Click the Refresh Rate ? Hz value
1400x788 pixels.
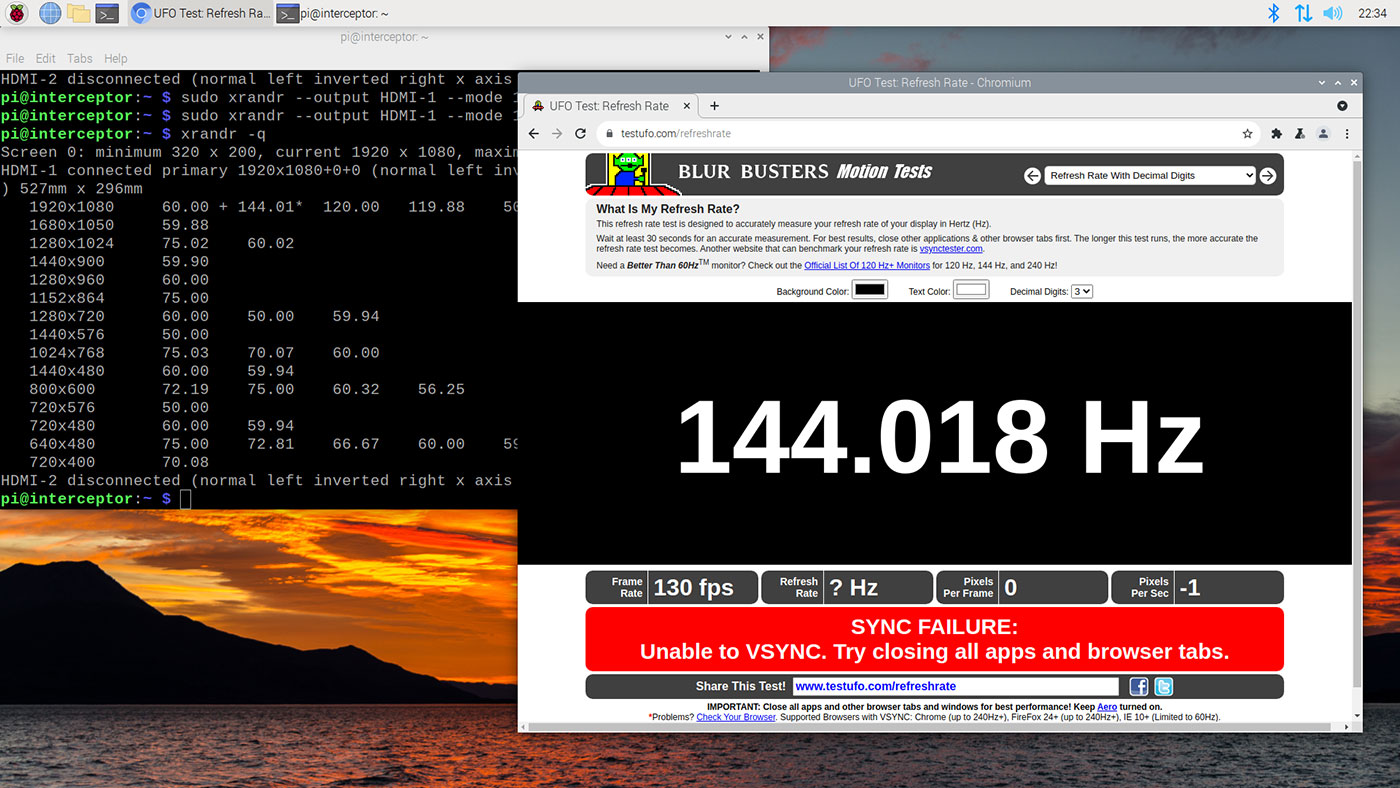pyautogui.click(x=853, y=588)
